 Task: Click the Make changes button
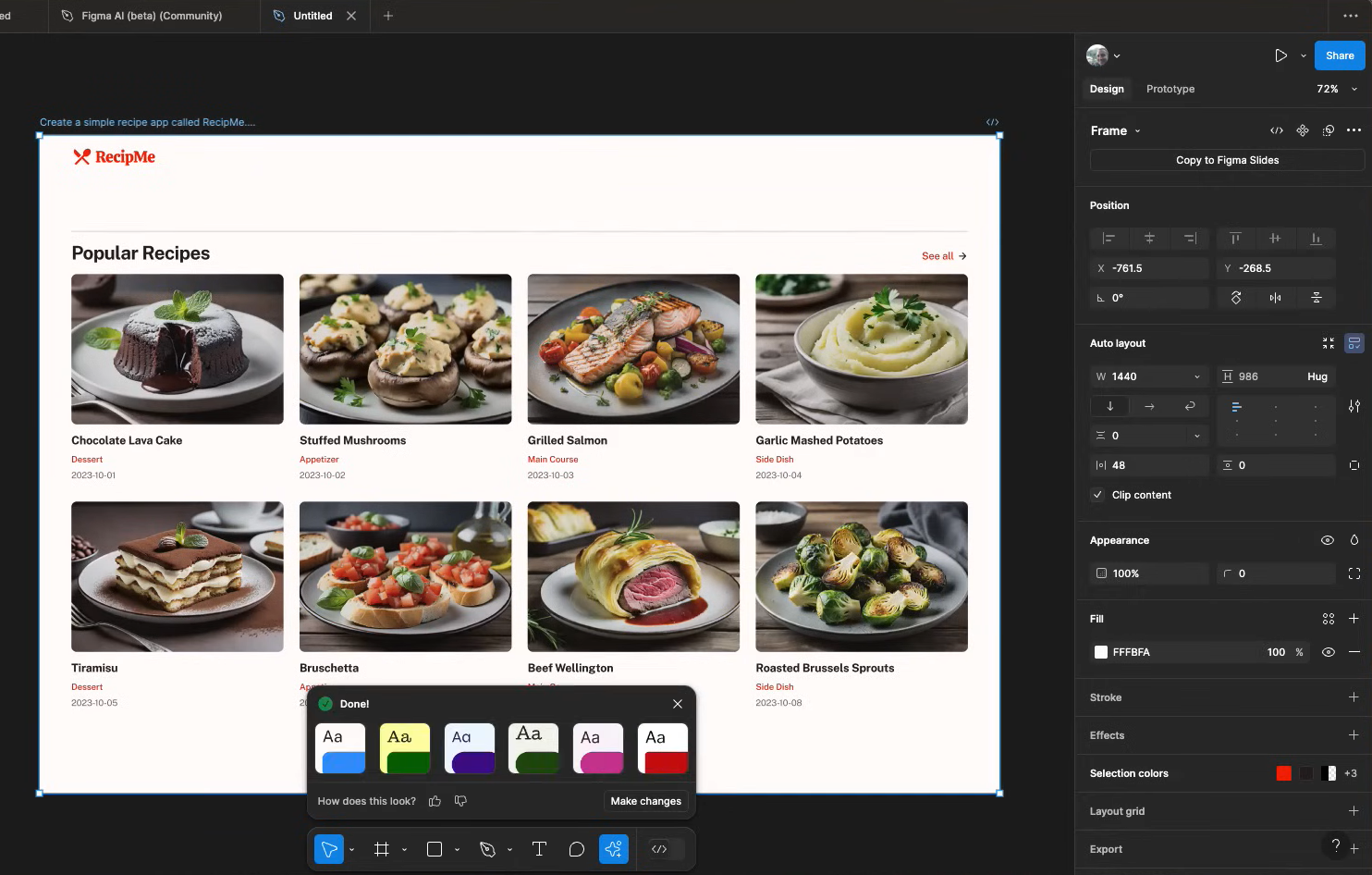pos(645,801)
